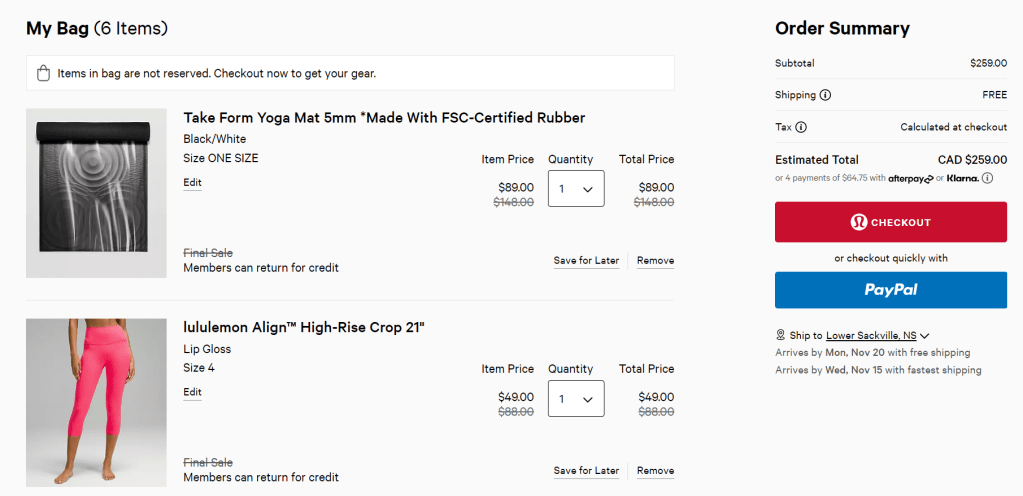The width and height of the screenshot is (1023, 496).
Task: Edit the Align High-Rise Crop item
Action: pos(192,392)
